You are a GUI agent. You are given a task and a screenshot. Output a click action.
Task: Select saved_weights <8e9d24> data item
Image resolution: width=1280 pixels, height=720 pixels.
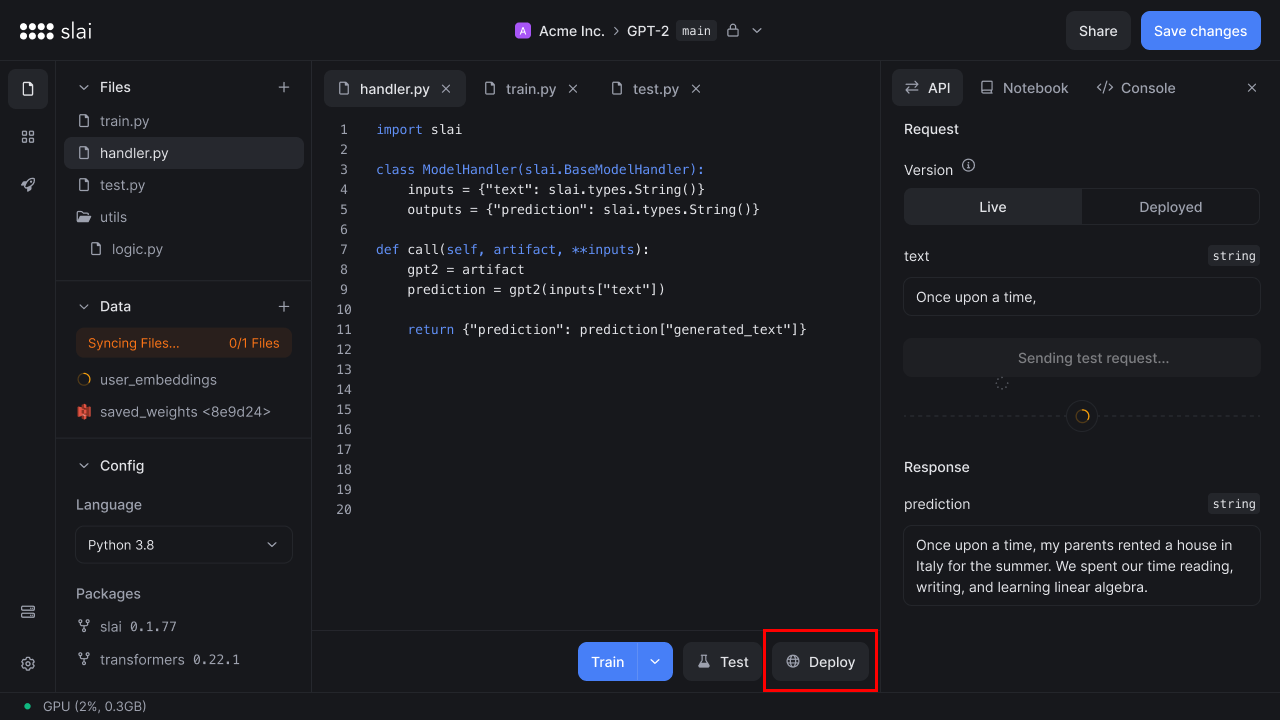pyautogui.click(x=184, y=412)
